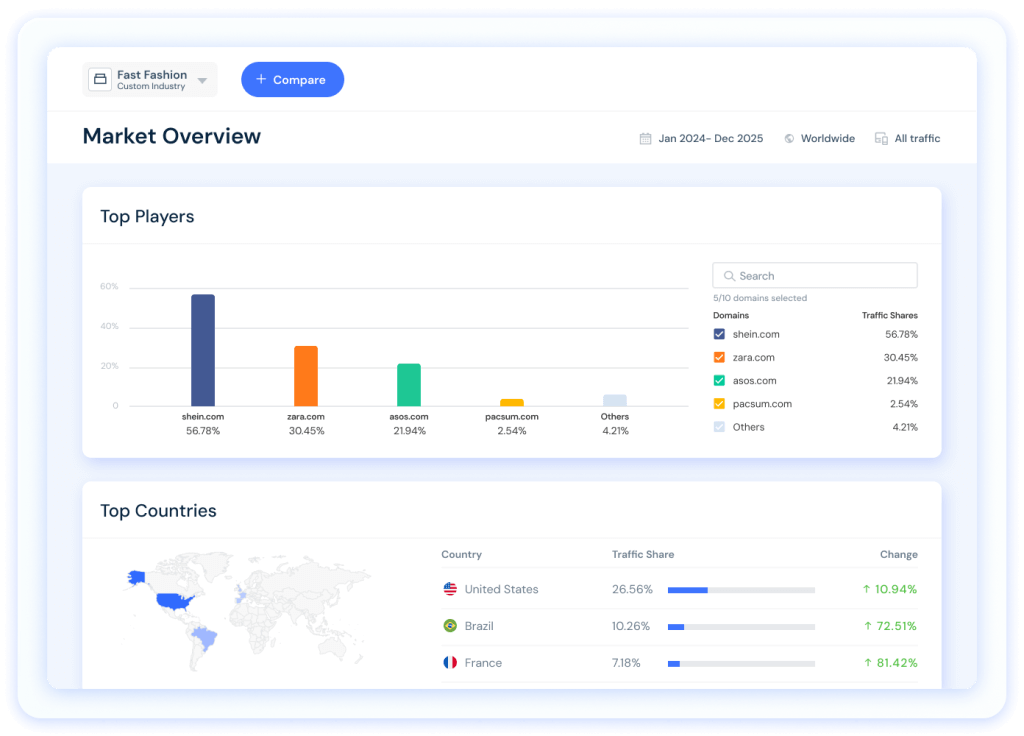Open the Fast Fashion dropdown arrow
Viewport: 1024px width, 736px height.
point(202,80)
